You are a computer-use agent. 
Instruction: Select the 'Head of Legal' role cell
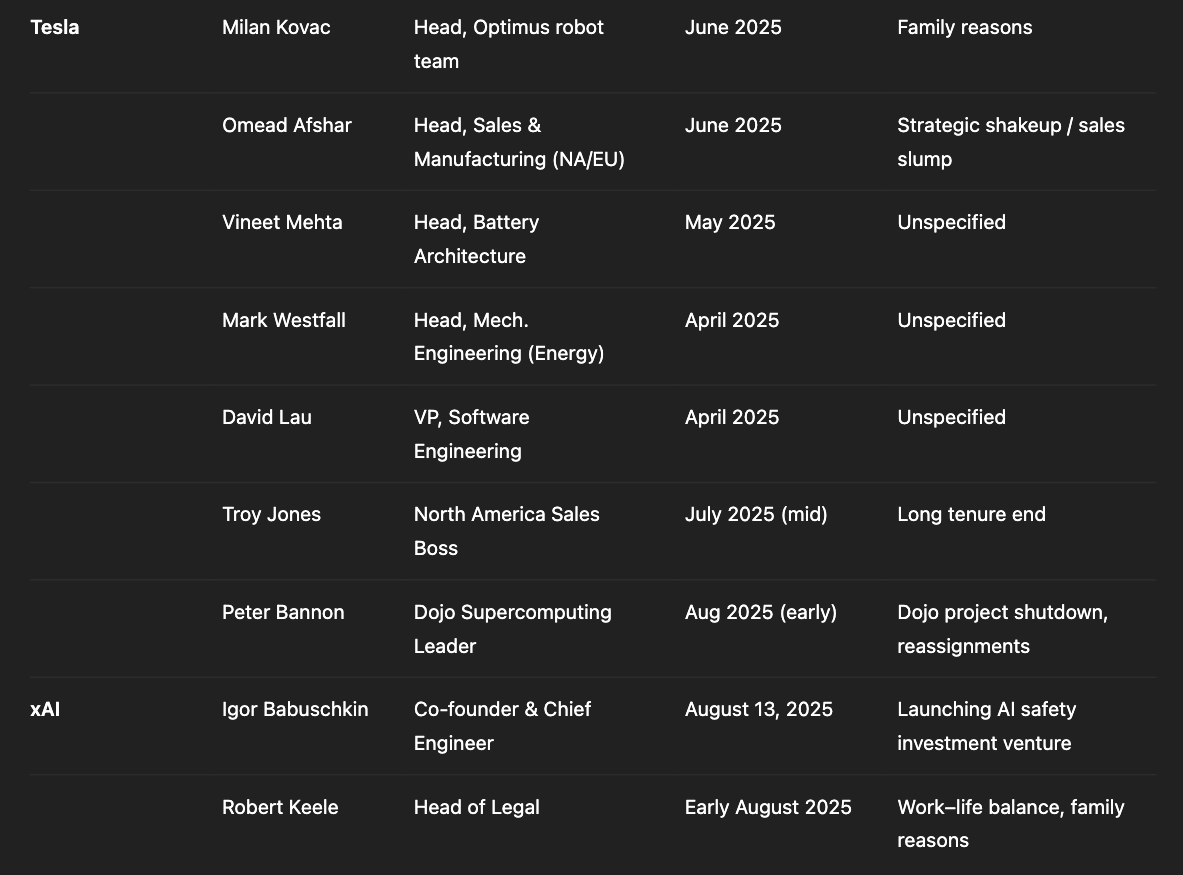click(477, 807)
